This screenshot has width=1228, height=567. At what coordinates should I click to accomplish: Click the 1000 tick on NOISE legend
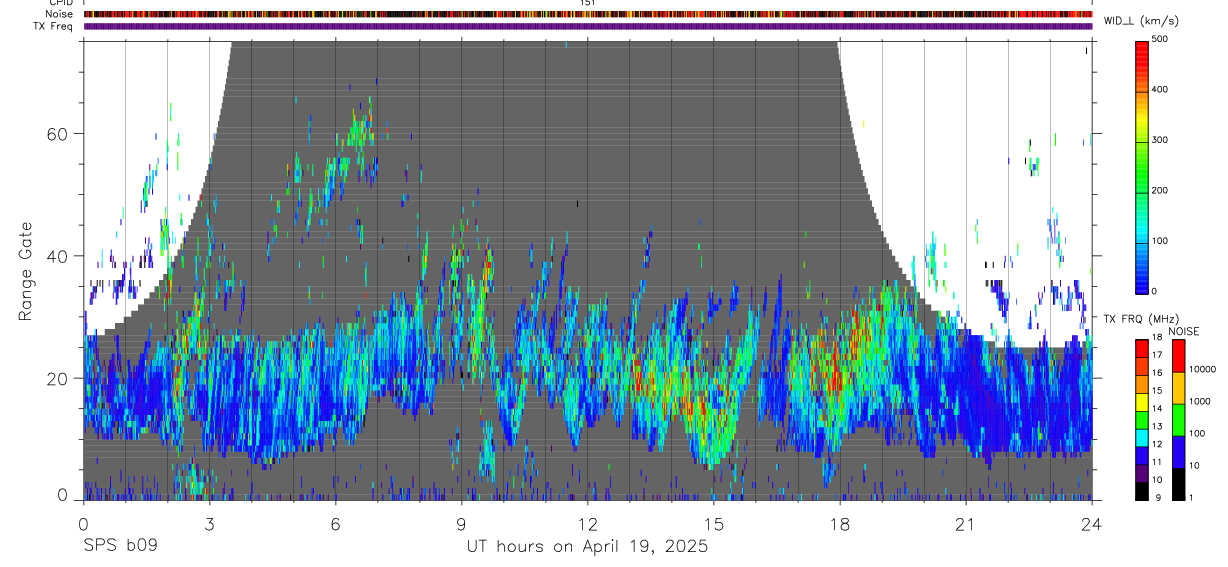click(x=1199, y=401)
